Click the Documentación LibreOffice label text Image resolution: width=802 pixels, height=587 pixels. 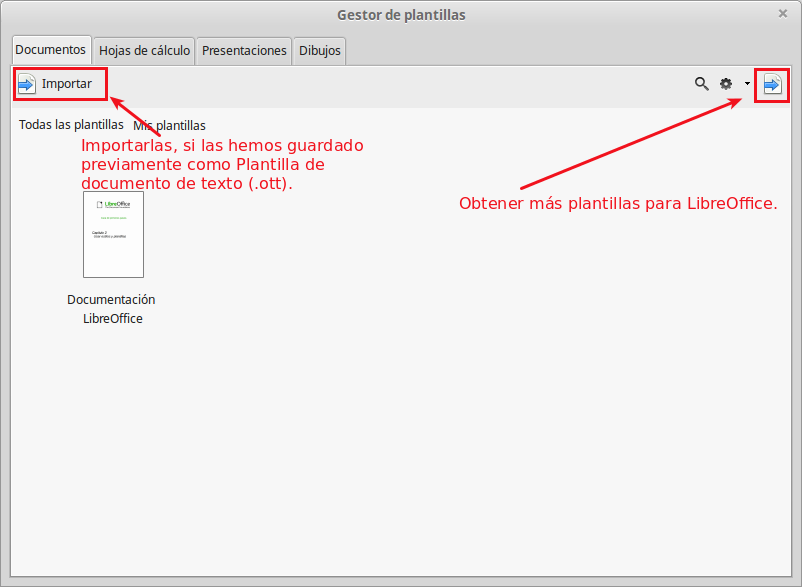112,309
